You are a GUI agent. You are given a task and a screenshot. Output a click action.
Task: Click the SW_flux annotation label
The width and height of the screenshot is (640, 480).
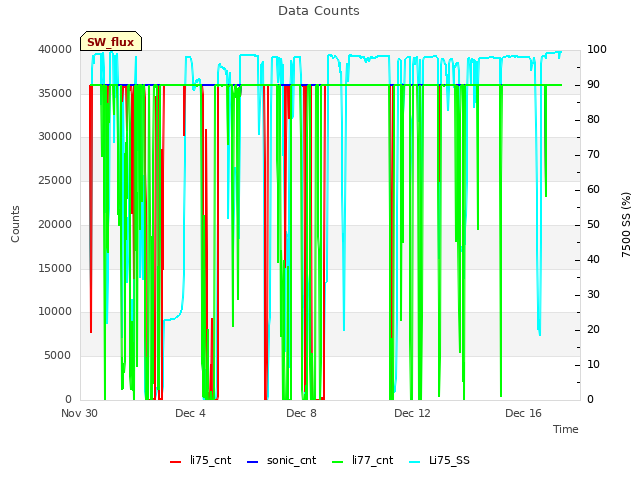111,42
